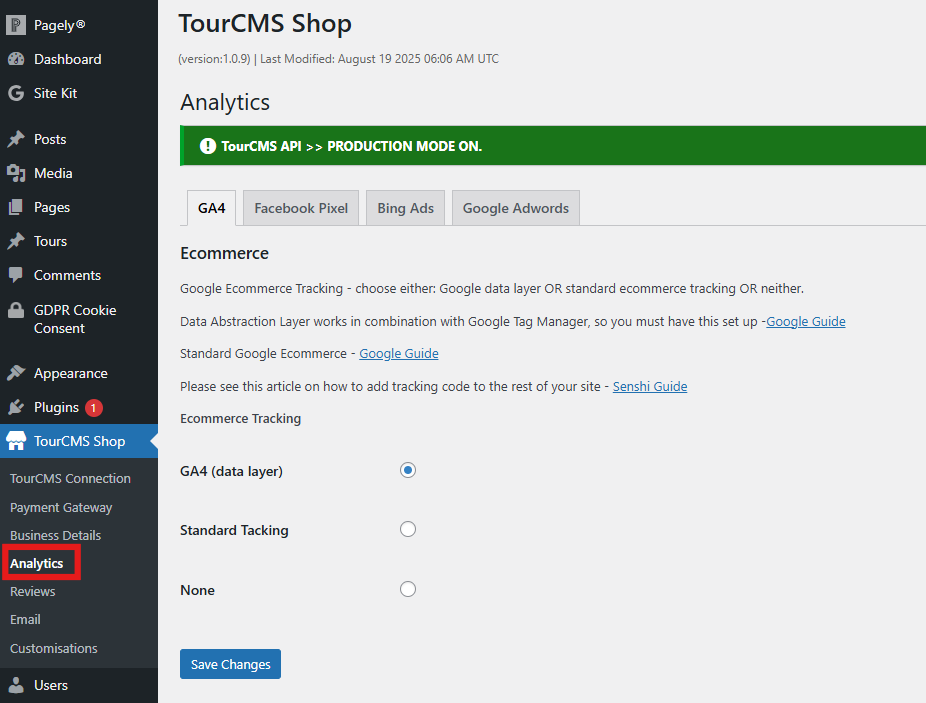Click the Pages document icon
The image size is (926, 703).
(16, 207)
